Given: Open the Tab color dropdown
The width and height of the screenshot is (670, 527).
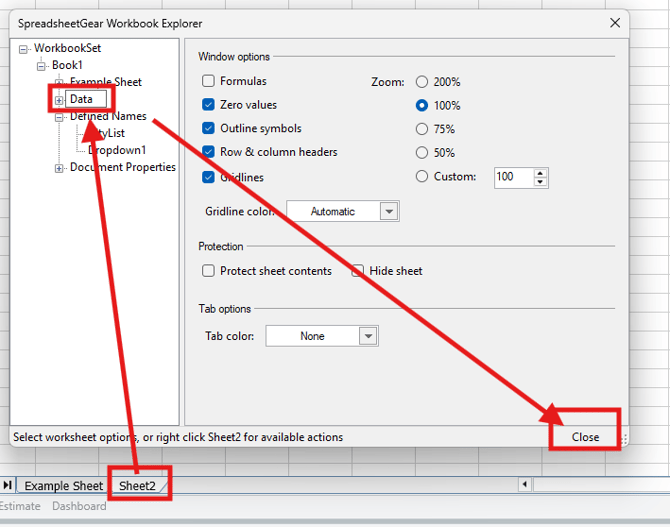Looking at the screenshot, I should pos(368,337).
